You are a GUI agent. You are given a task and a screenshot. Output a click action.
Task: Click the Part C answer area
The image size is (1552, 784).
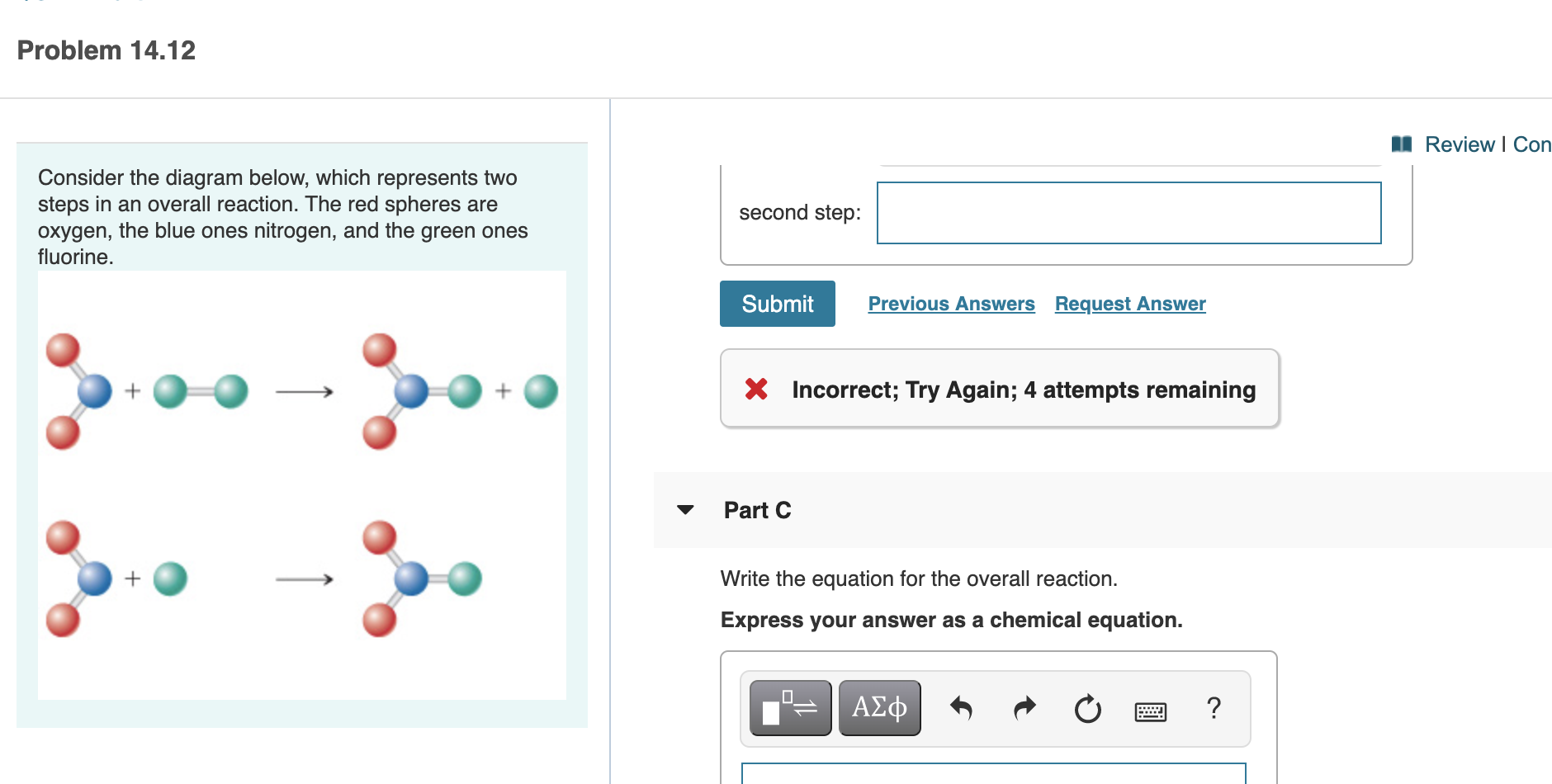pos(991,776)
